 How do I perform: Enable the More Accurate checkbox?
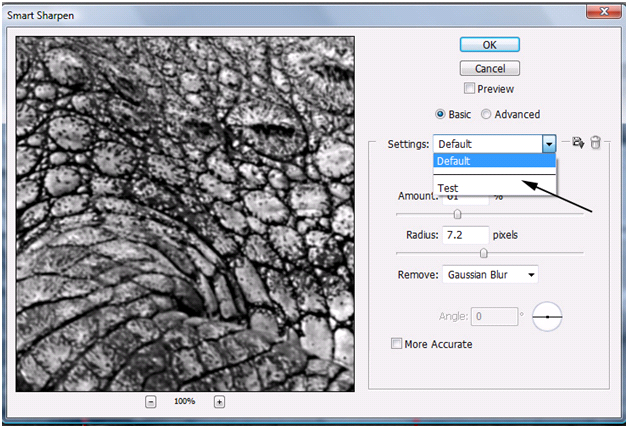point(396,344)
